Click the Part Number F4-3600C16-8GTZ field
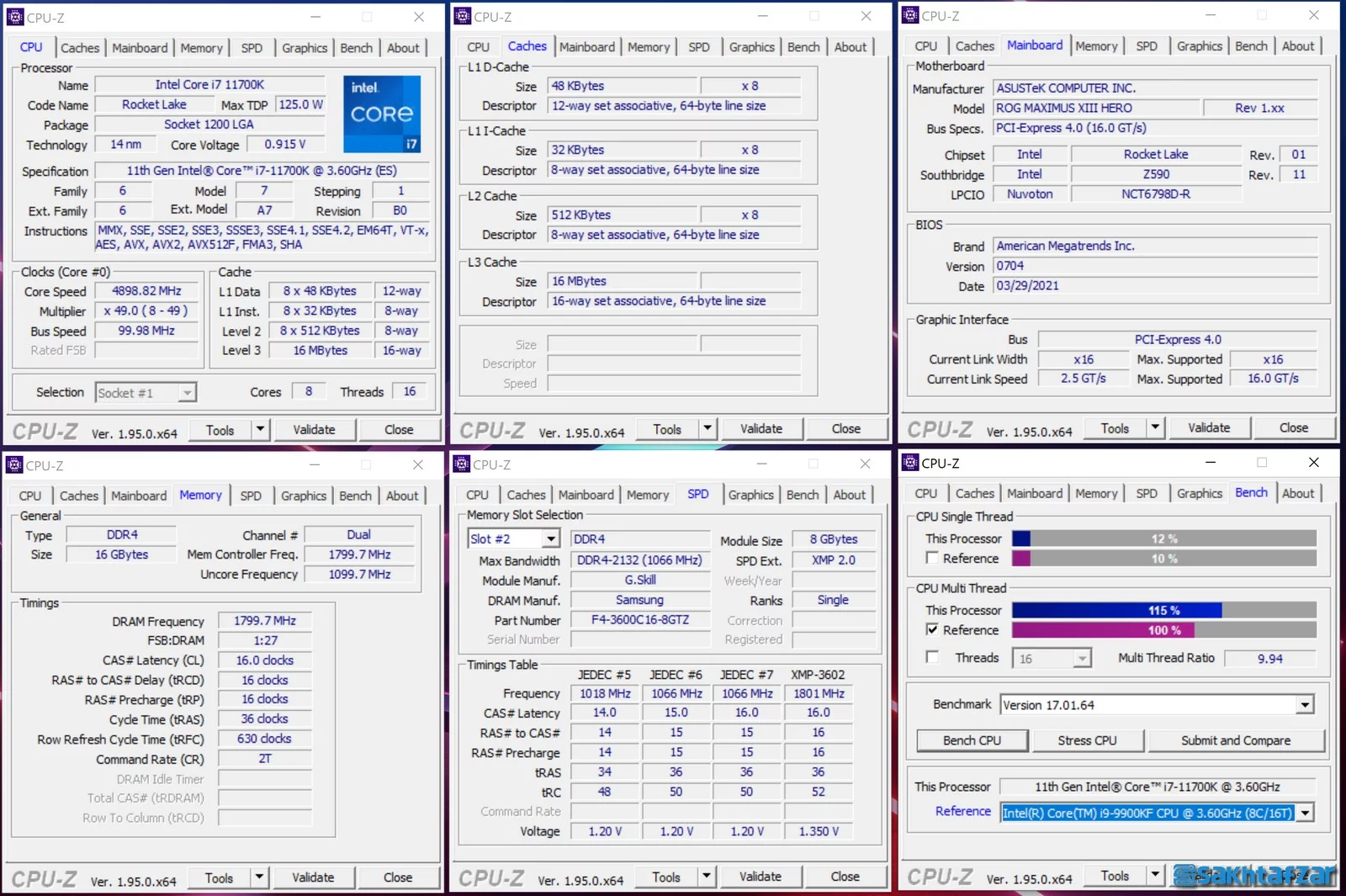Viewport: 1346px width, 896px height. coord(640,620)
